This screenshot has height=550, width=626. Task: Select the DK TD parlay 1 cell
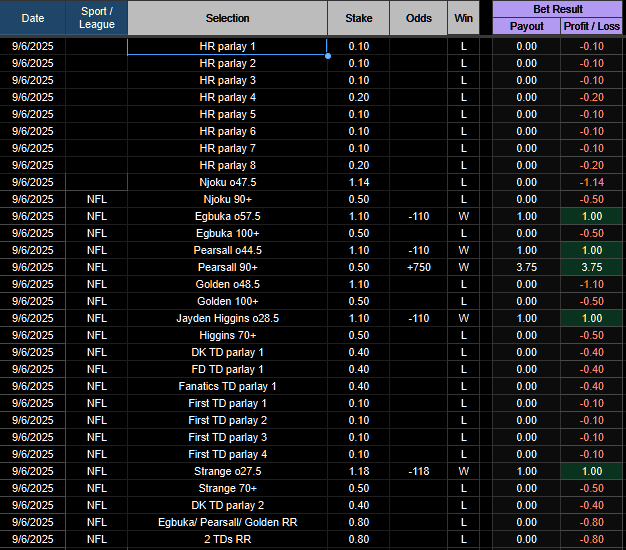(x=228, y=352)
